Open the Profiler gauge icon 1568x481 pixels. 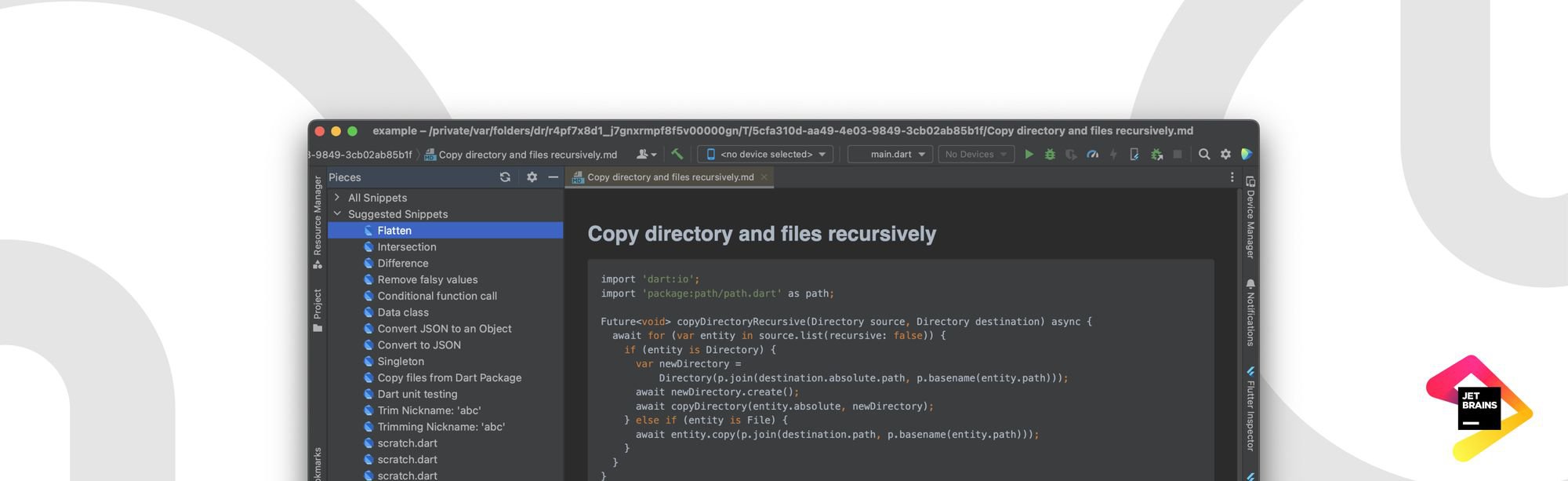pyautogui.click(x=1092, y=155)
